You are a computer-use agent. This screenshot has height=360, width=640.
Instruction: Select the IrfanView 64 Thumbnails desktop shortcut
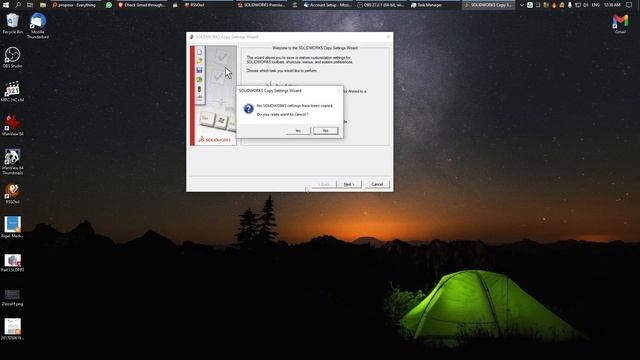pos(12,162)
